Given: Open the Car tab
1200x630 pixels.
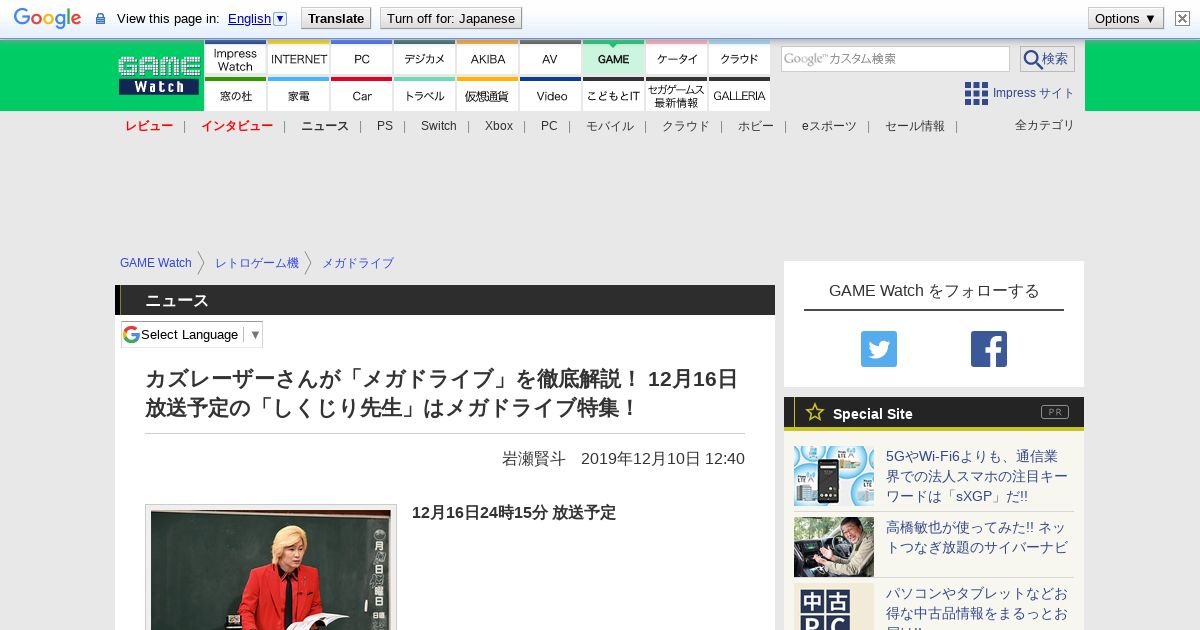Looking at the screenshot, I should pos(362,95).
